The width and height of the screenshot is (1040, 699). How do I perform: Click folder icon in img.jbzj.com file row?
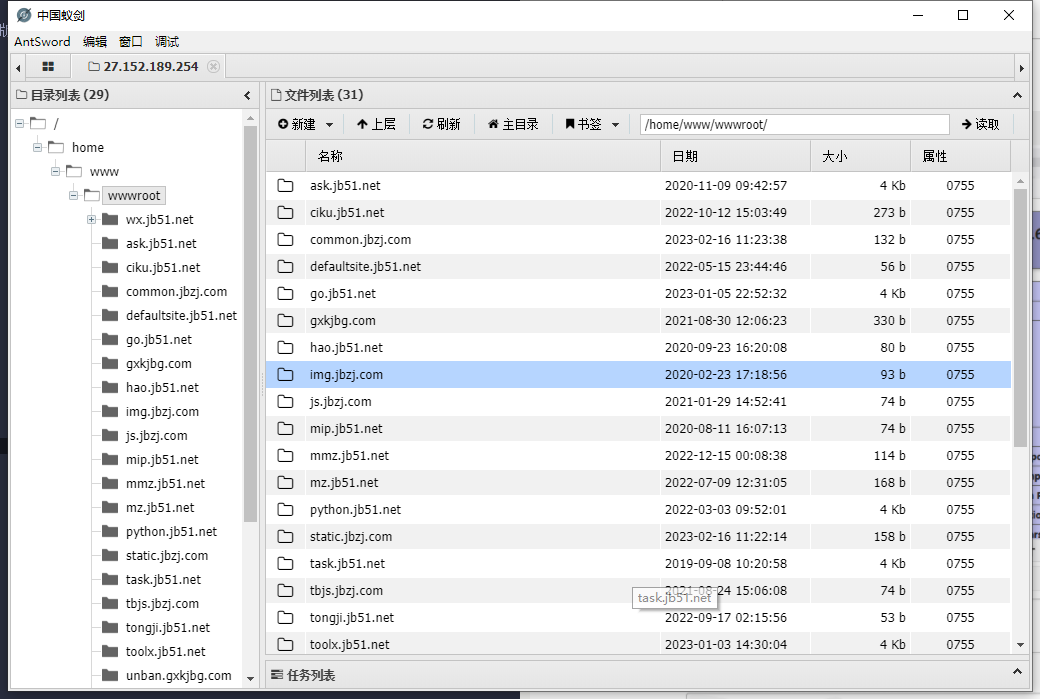(x=285, y=375)
